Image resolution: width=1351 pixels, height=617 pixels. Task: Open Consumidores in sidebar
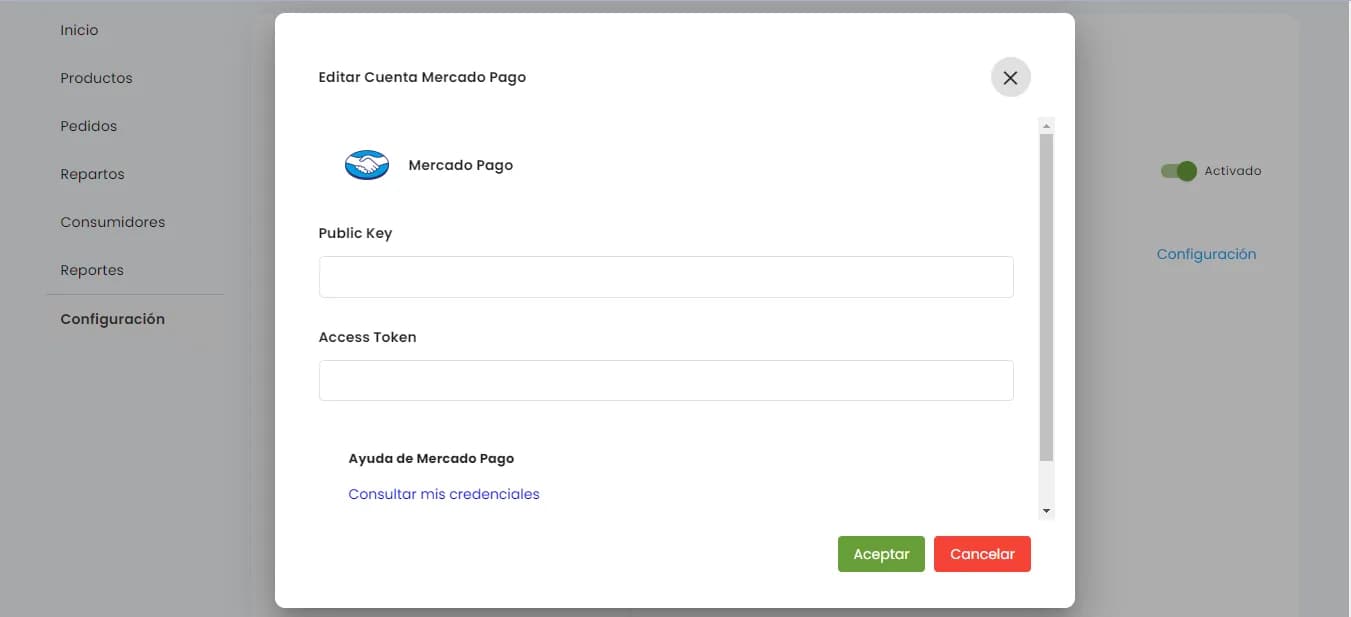(x=113, y=222)
